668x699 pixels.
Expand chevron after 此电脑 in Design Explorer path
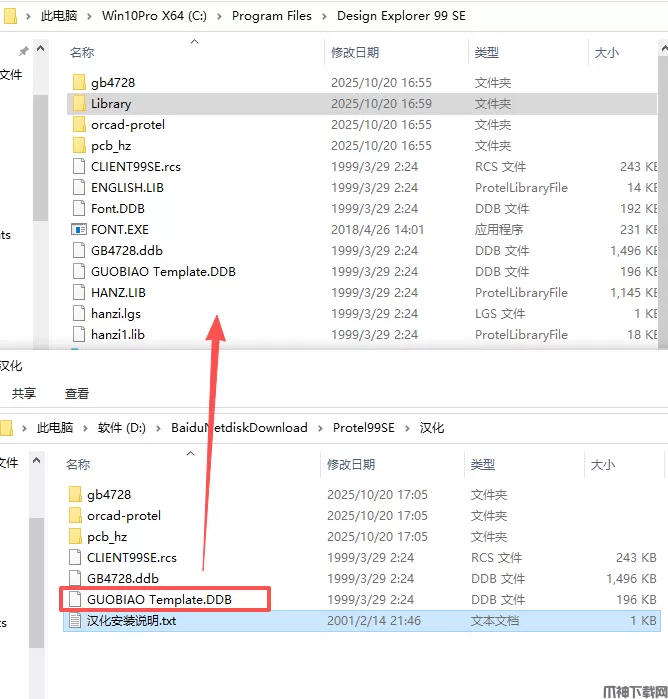[89, 16]
